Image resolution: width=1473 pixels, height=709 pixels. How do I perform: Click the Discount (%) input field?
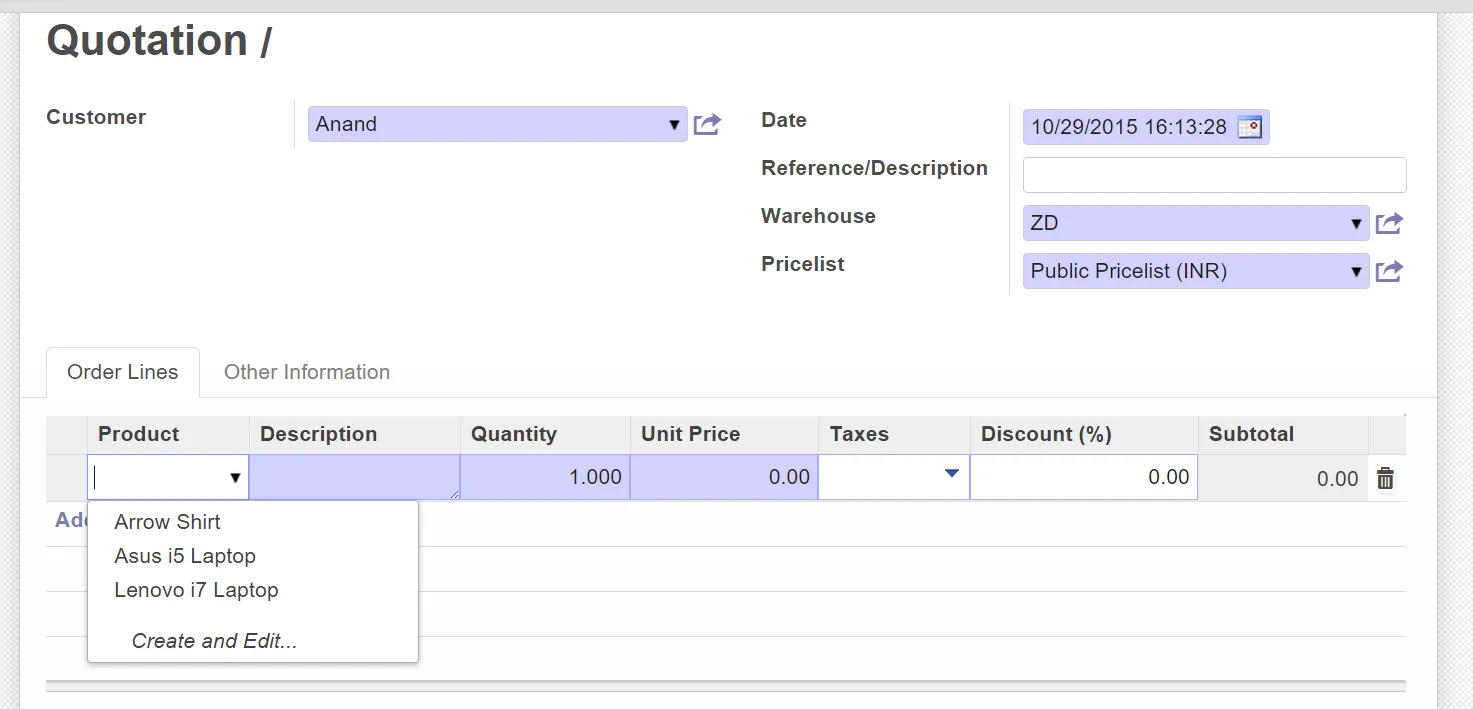point(1083,477)
